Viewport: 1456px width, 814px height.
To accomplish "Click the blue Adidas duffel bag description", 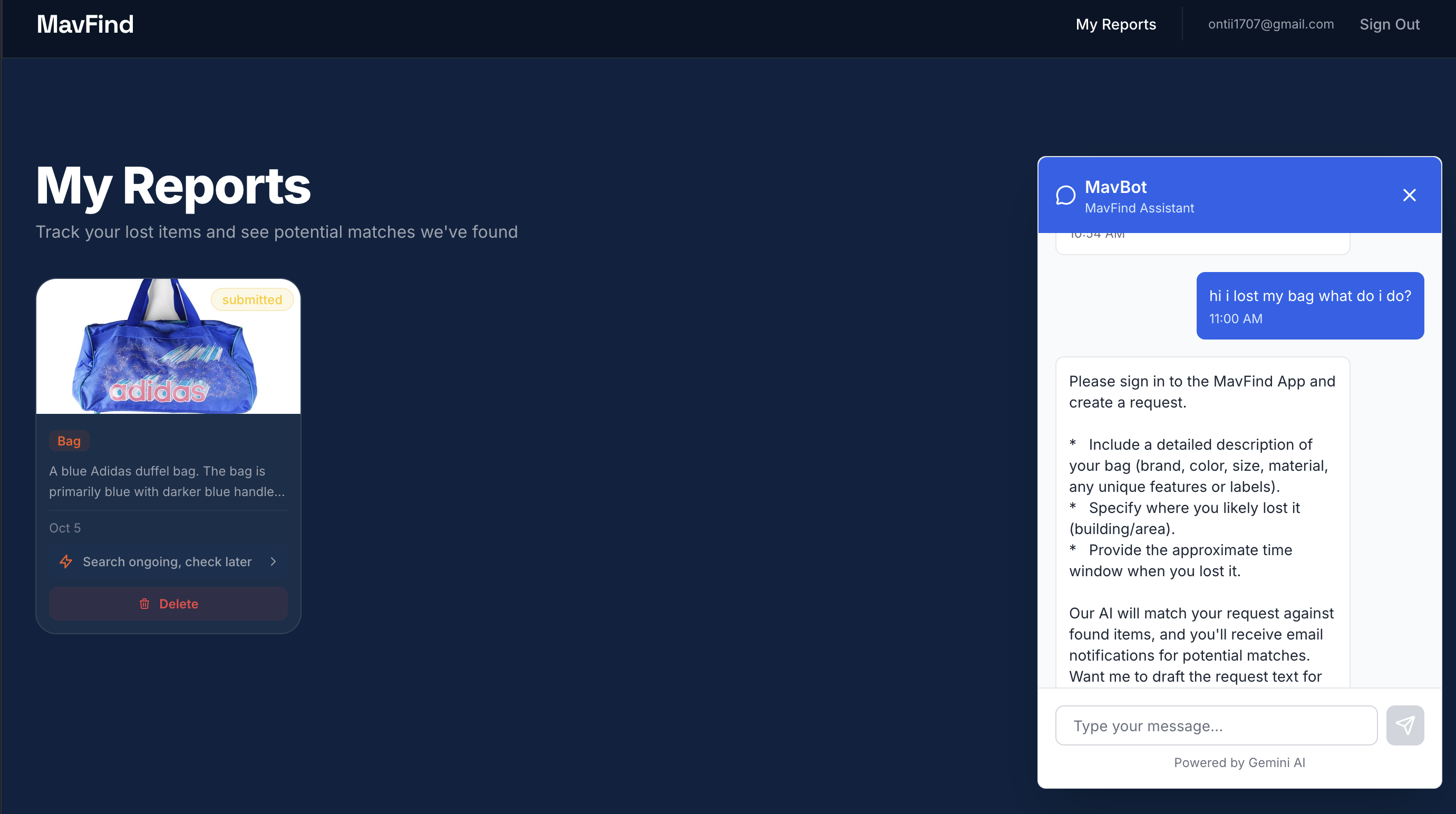I will (x=167, y=481).
